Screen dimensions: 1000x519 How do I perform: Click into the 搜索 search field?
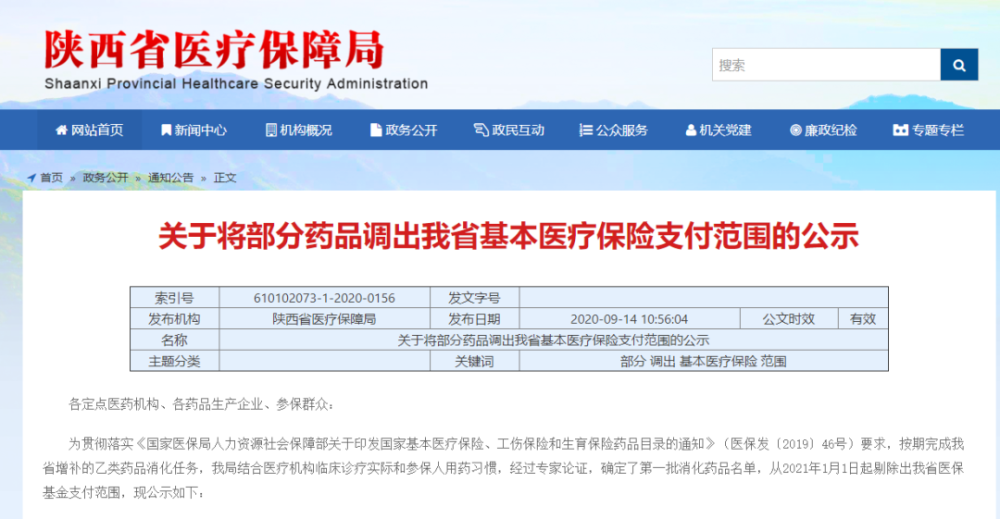[827, 65]
